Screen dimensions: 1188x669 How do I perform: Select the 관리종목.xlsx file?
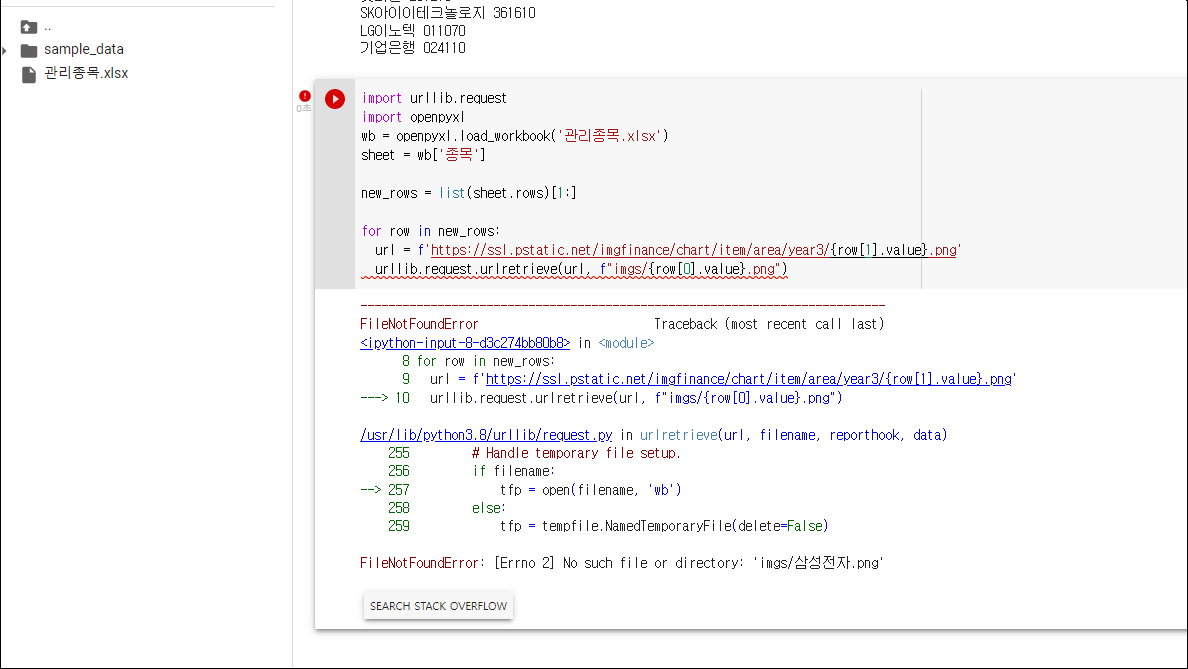click(x=86, y=73)
